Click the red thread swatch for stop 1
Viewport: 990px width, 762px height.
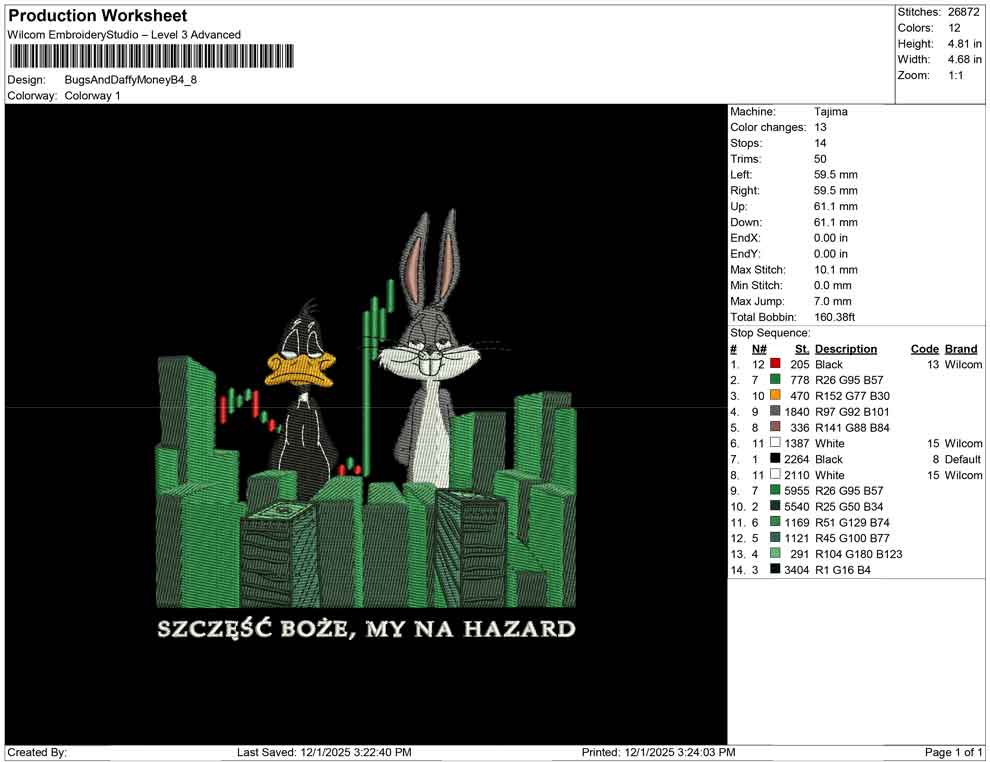coord(775,364)
